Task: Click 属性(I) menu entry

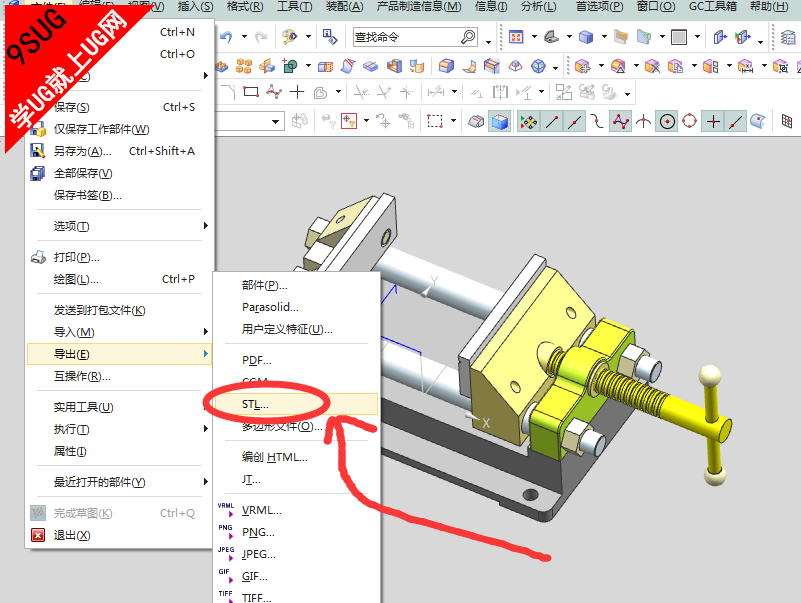Action: pyautogui.click(x=70, y=451)
